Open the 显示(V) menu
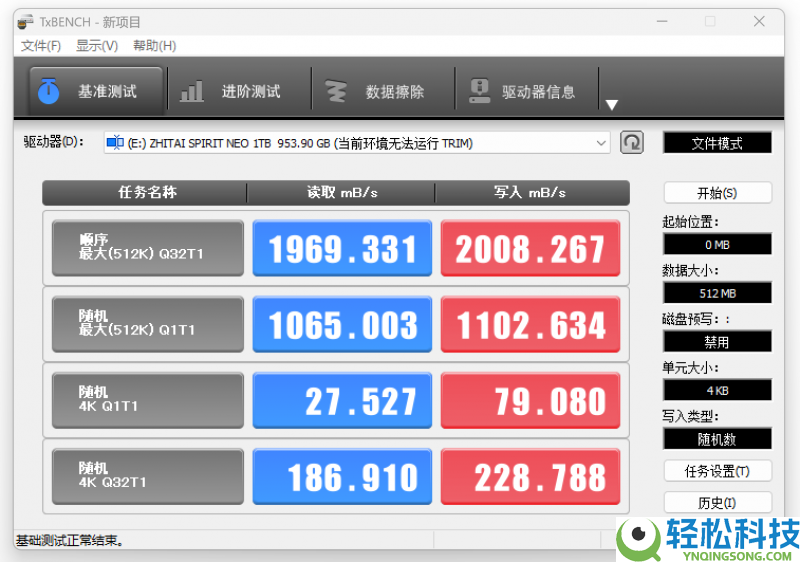The image size is (800, 562). point(97,46)
